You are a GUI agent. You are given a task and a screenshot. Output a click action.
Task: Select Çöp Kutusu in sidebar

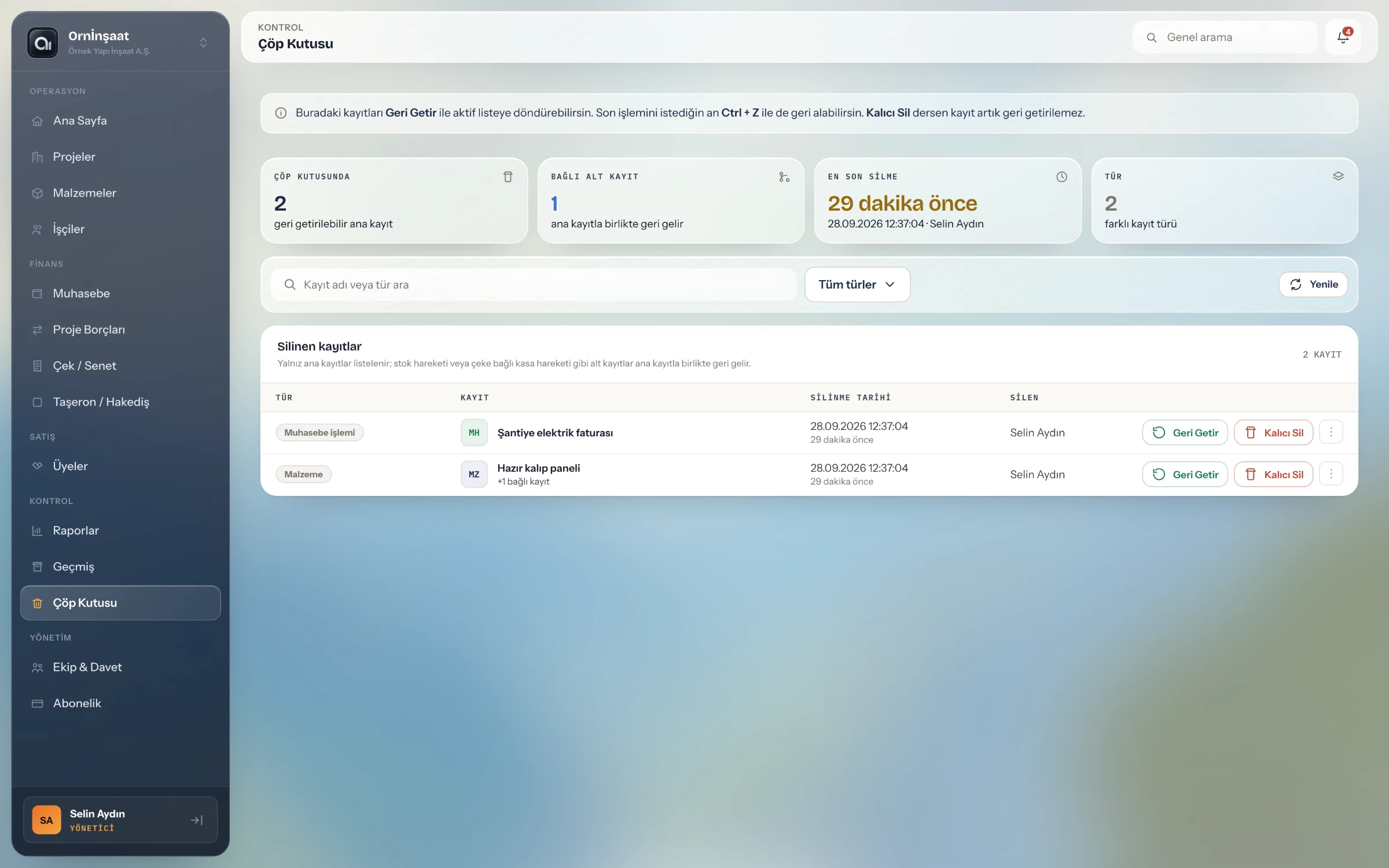[x=120, y=603]
